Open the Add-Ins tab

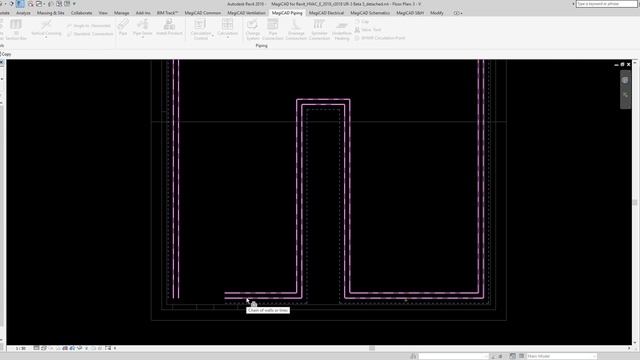coord(143,13)
